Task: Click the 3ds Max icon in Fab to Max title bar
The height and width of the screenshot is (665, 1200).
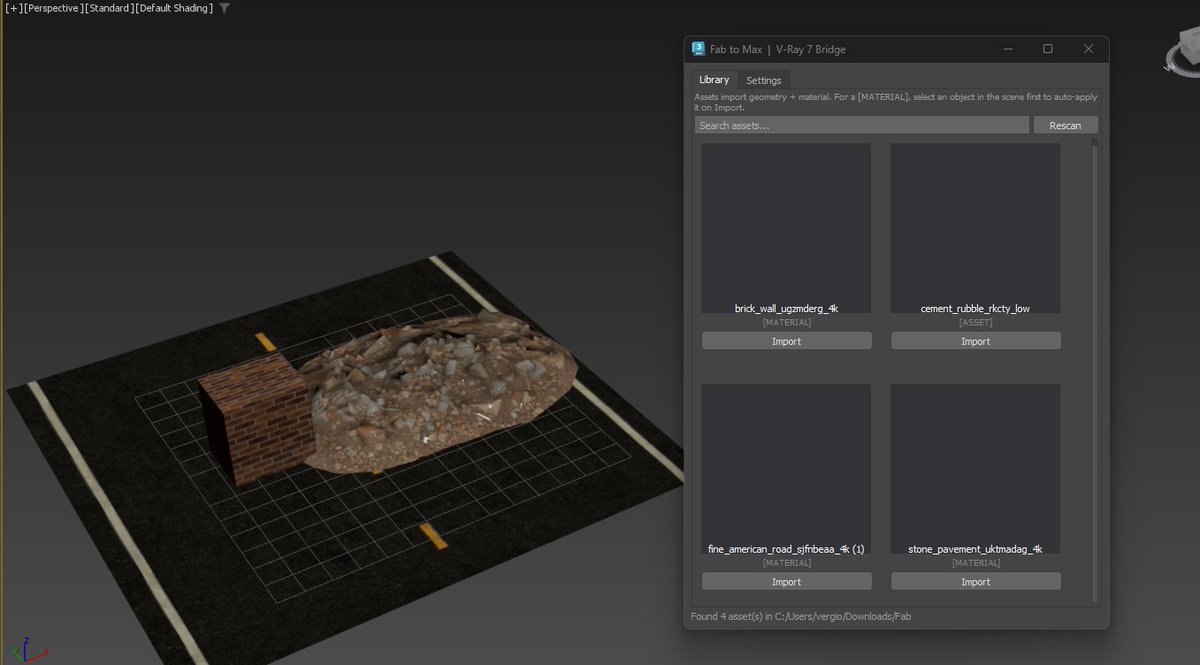Action: 698,49
